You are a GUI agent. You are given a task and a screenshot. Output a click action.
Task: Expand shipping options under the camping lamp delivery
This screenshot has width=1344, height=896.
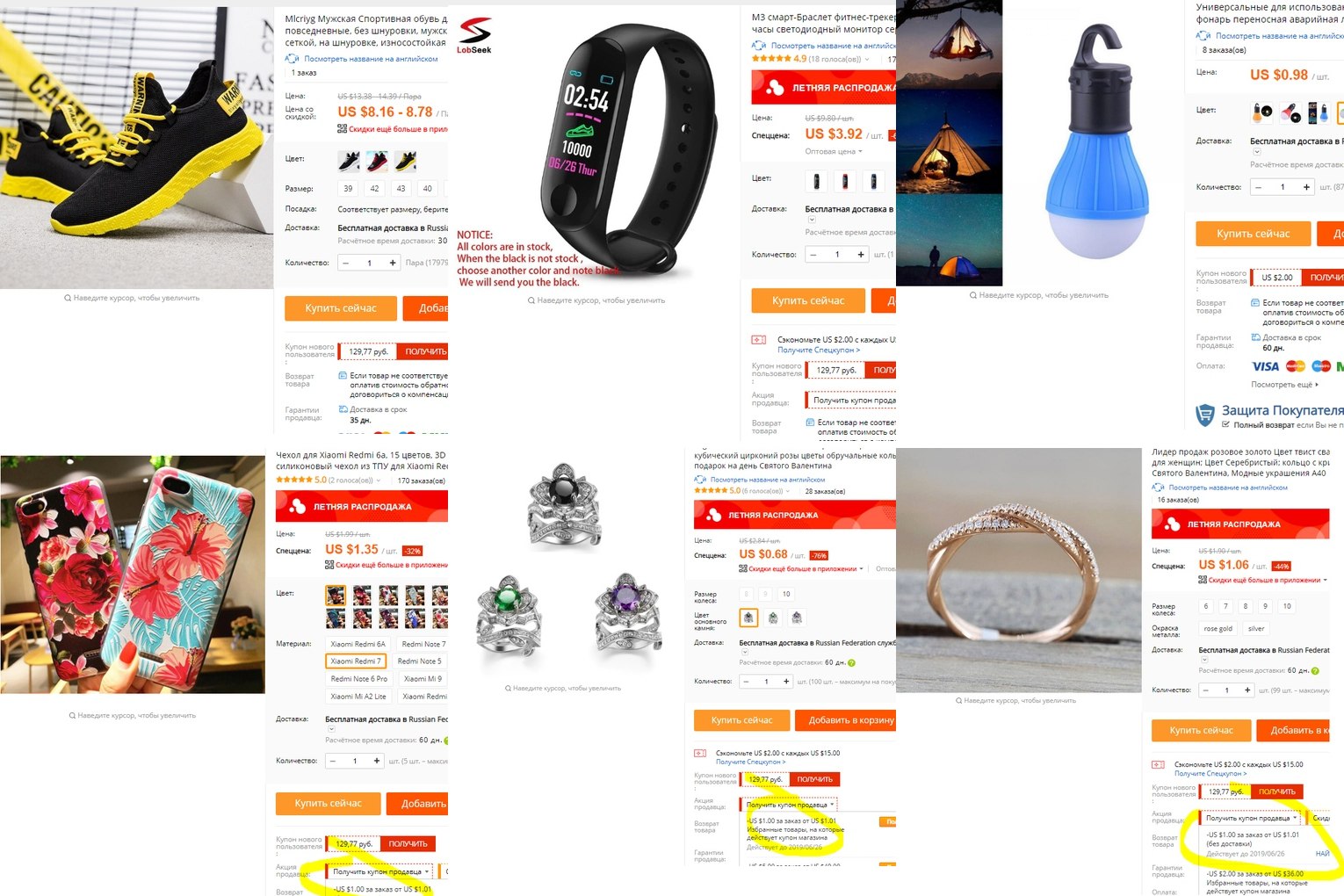1257,152
